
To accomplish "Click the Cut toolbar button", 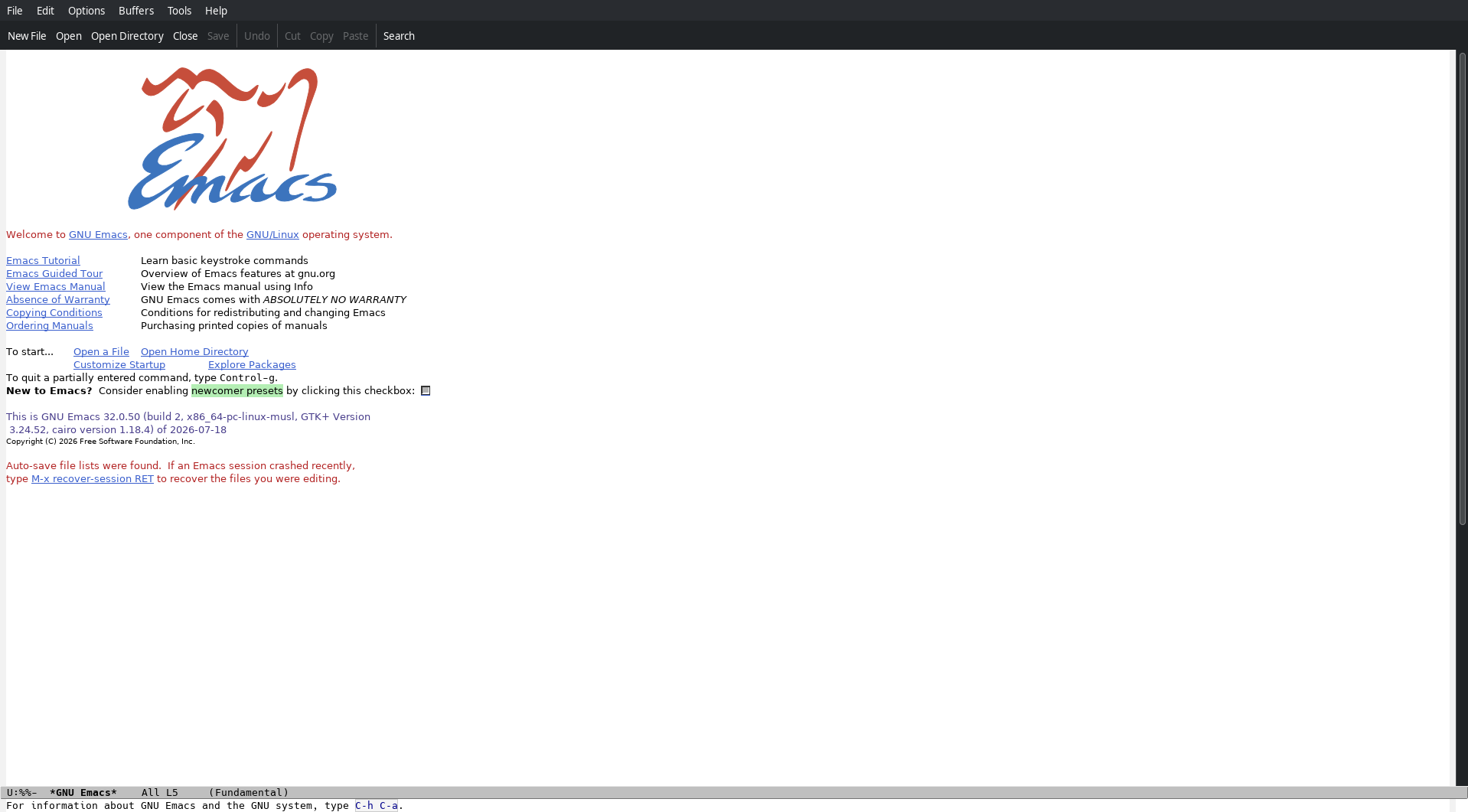I will click(x=292, y=36).
